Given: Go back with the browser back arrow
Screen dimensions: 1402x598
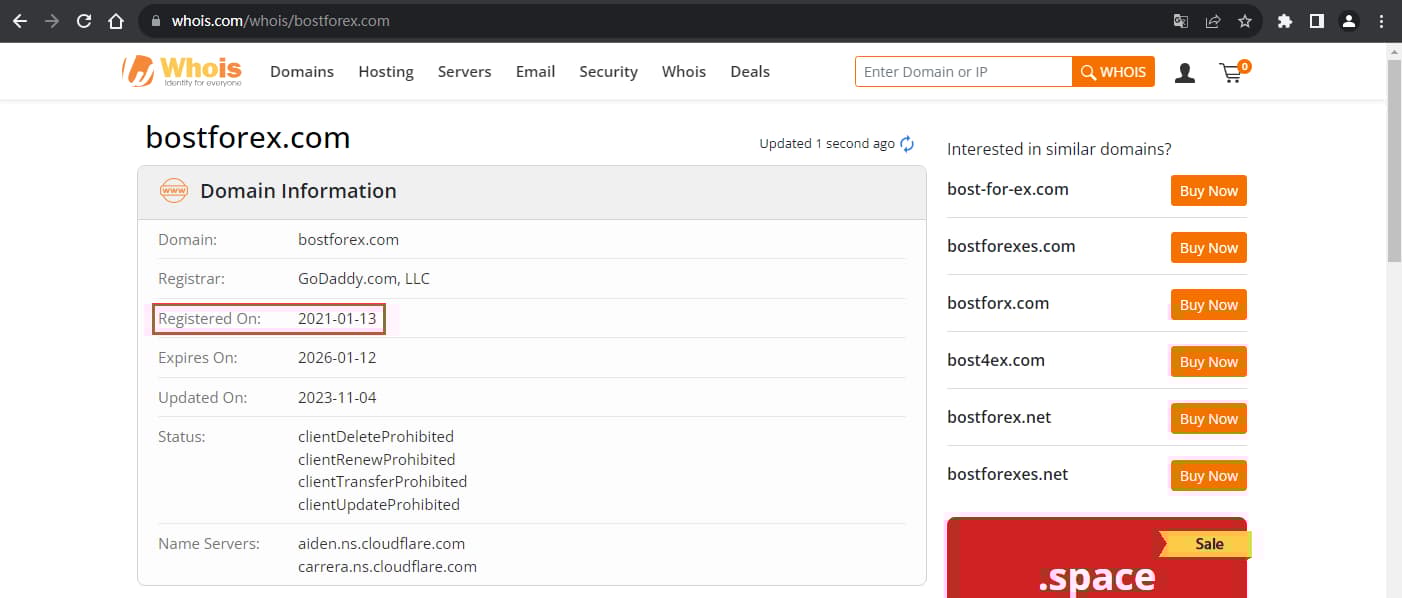Looking at the screenshot, I should point(20,20).
